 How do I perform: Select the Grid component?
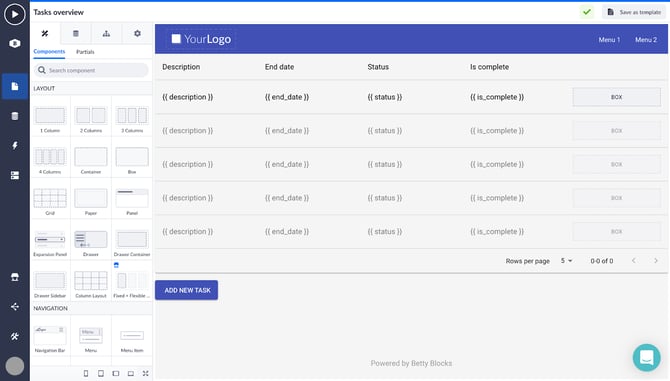[50, 201]
